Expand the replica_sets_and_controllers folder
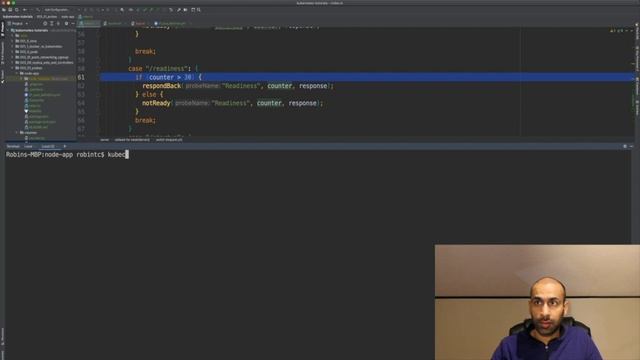Viewport: 640px width, 360px height. click(13, 63)
